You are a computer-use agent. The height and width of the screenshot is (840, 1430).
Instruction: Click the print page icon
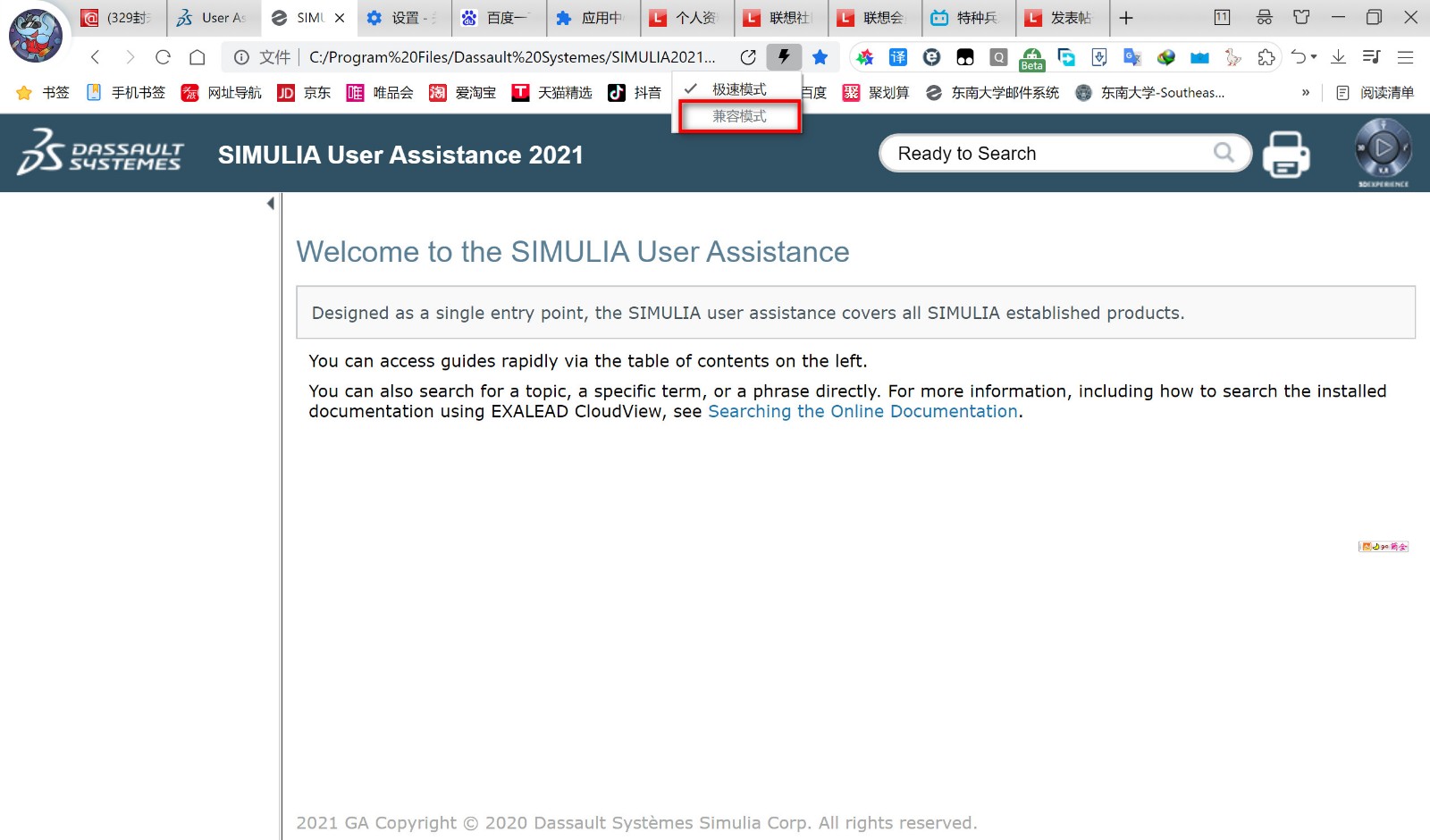[x=1286, y=154]
